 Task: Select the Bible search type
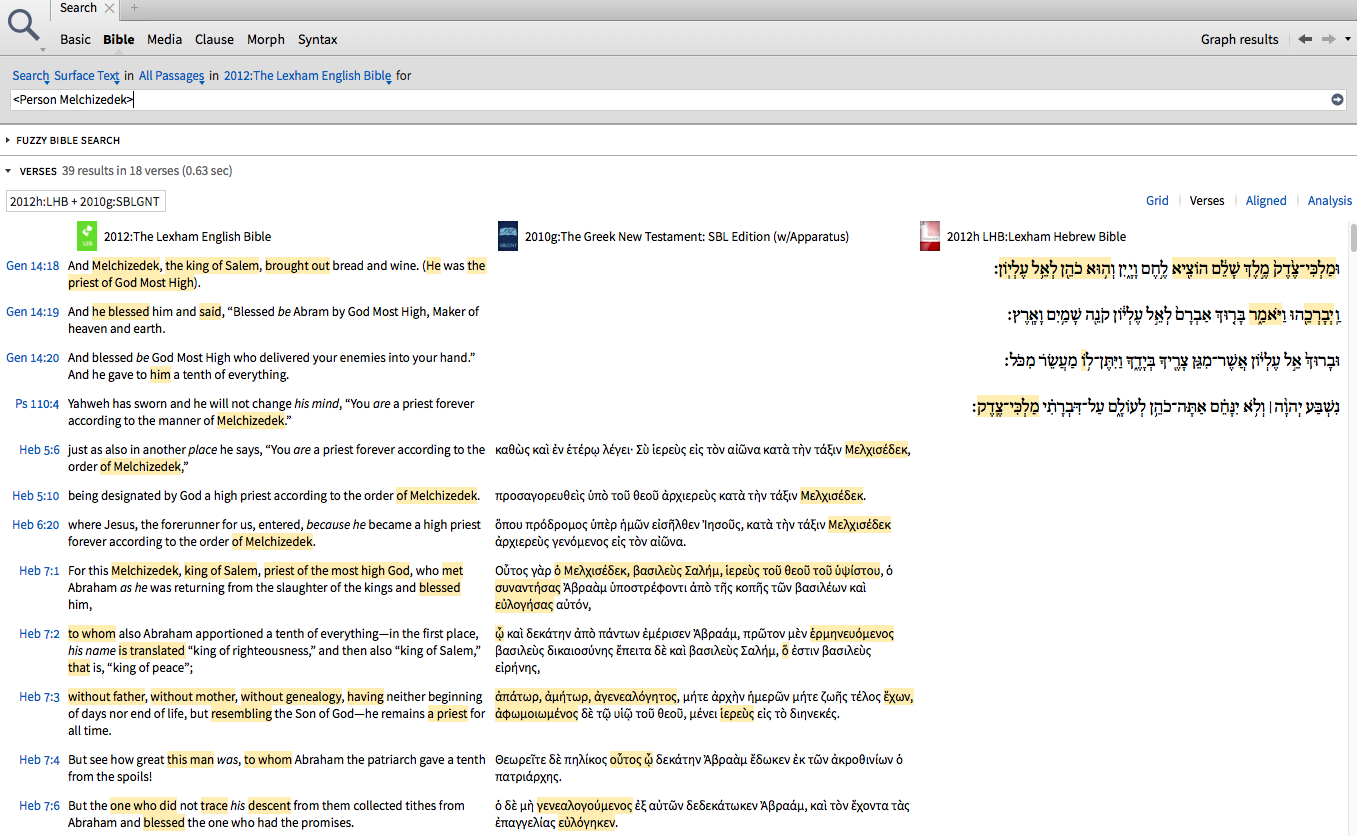pos(119,39)
